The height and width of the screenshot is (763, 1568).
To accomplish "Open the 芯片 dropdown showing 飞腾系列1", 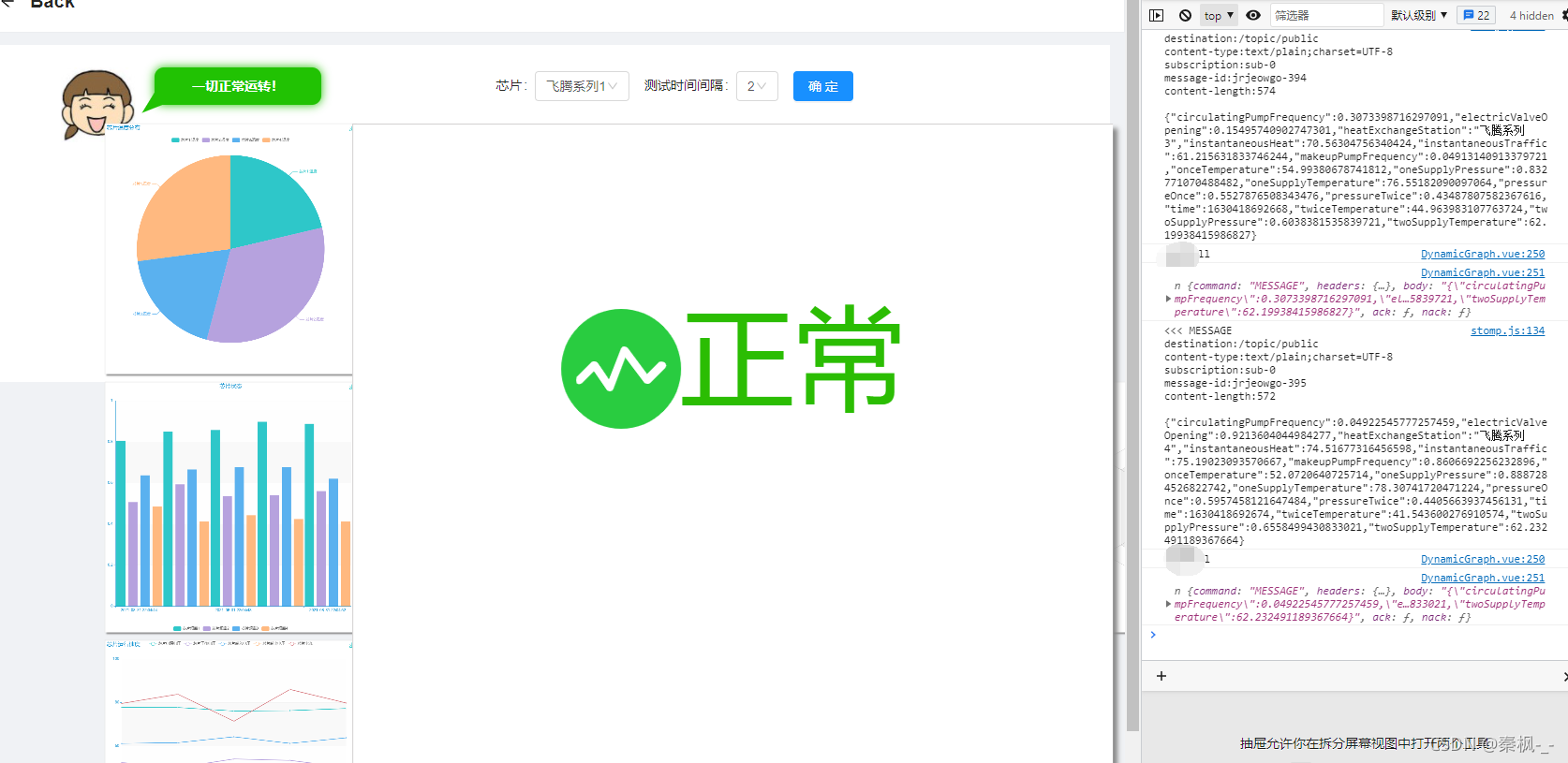I will point(581,86).
